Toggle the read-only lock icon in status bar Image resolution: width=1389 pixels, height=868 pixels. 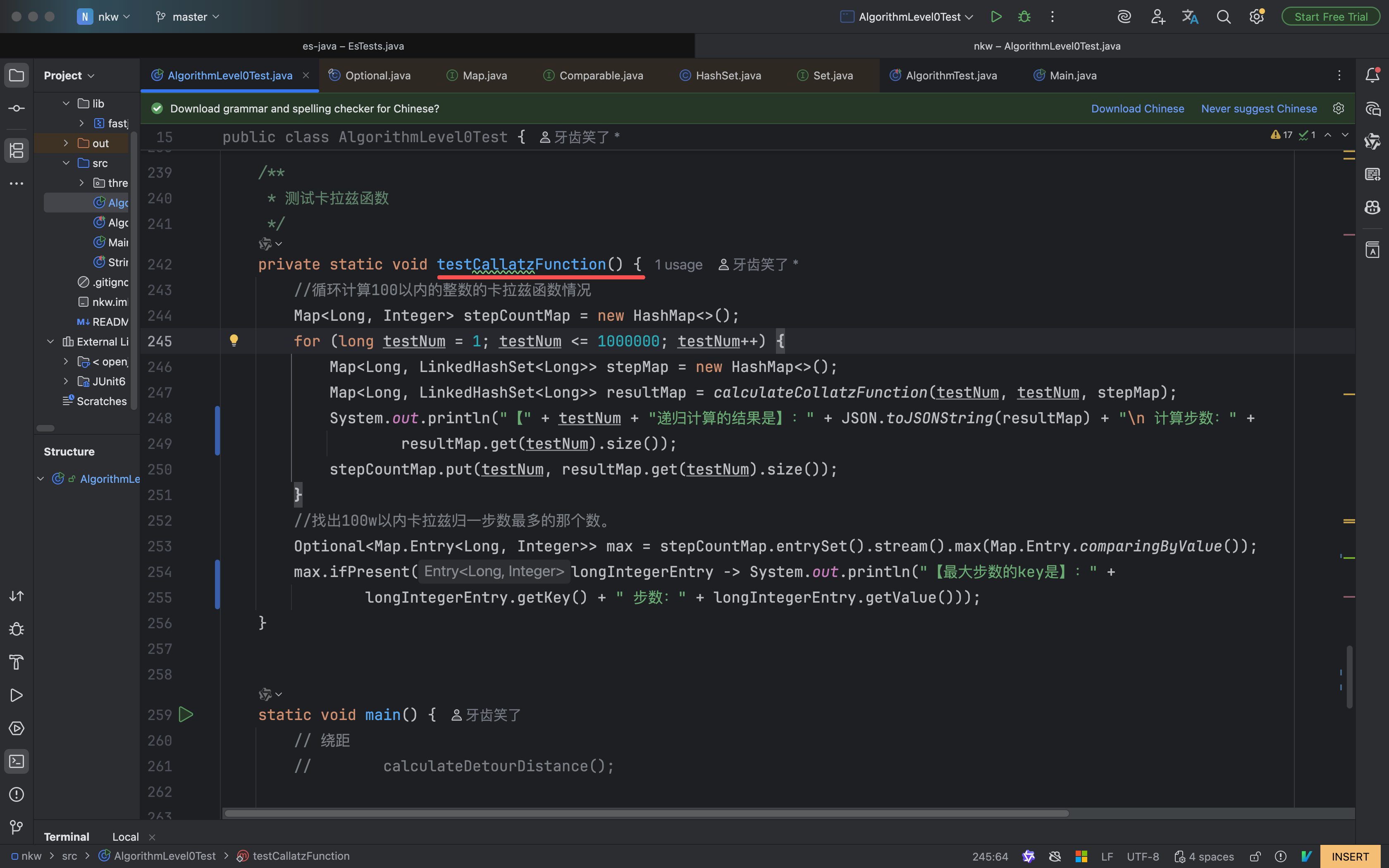(x=1255, y=856)
